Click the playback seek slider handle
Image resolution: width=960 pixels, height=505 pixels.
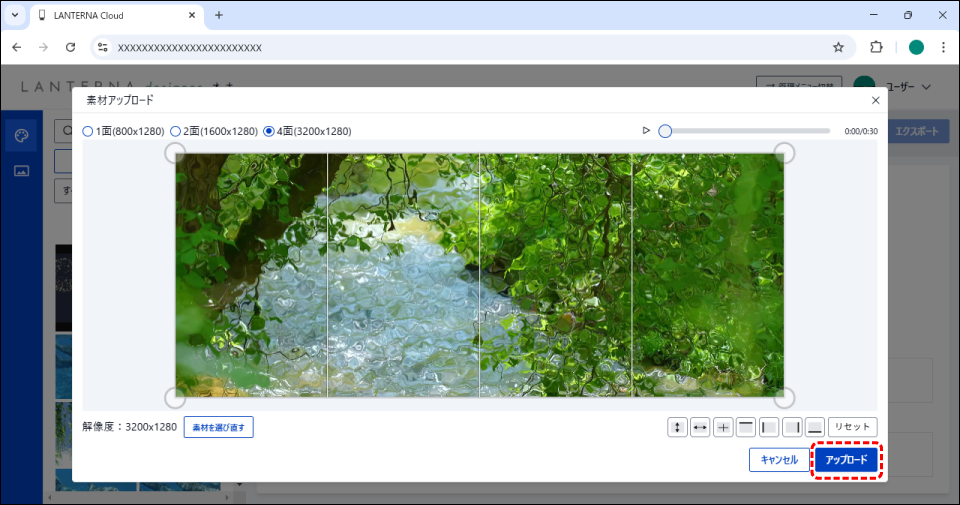point(665,131)
